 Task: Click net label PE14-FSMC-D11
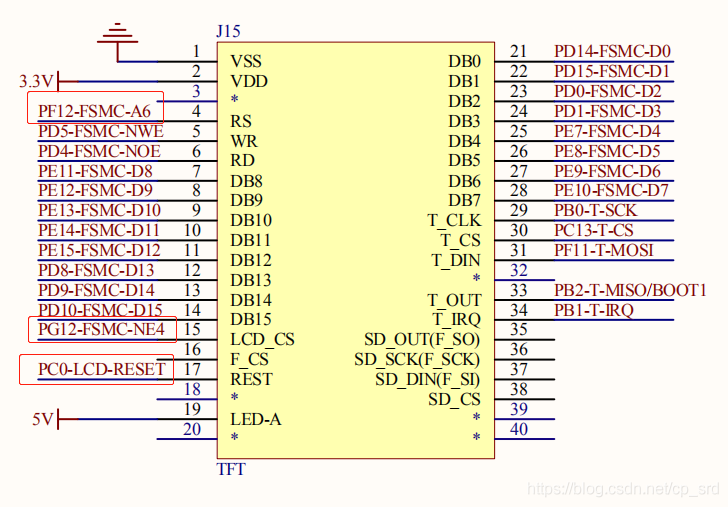(x=99, y=230)
